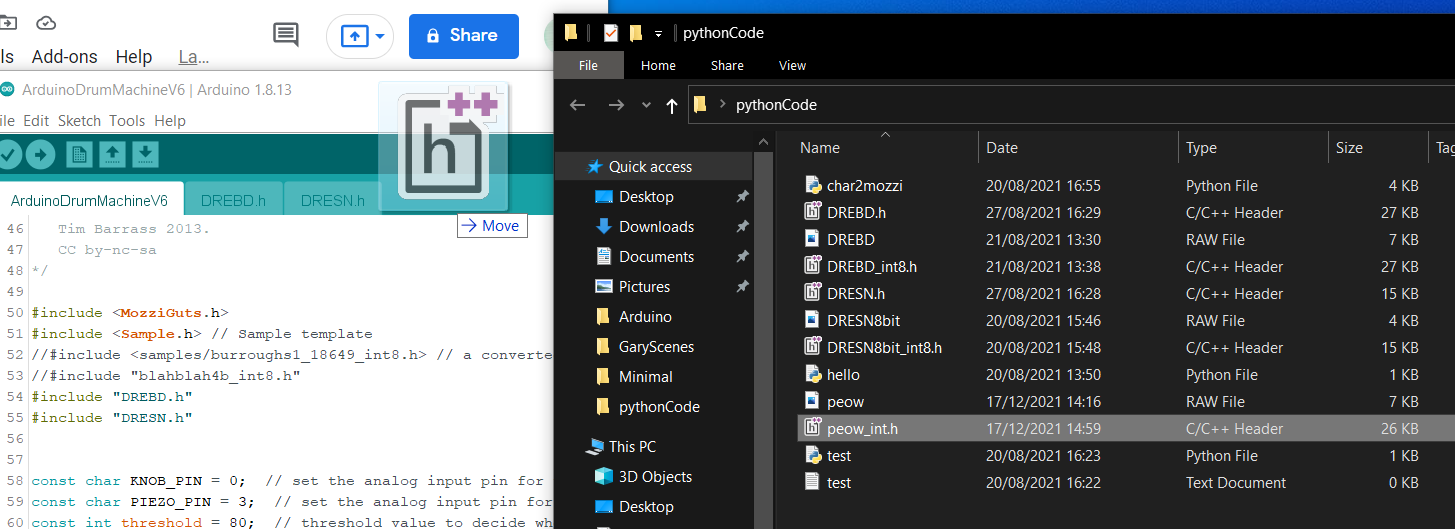The image size is (1455, 529).
Task: Open the Present dropdown arrow
Action: point(381,36)
